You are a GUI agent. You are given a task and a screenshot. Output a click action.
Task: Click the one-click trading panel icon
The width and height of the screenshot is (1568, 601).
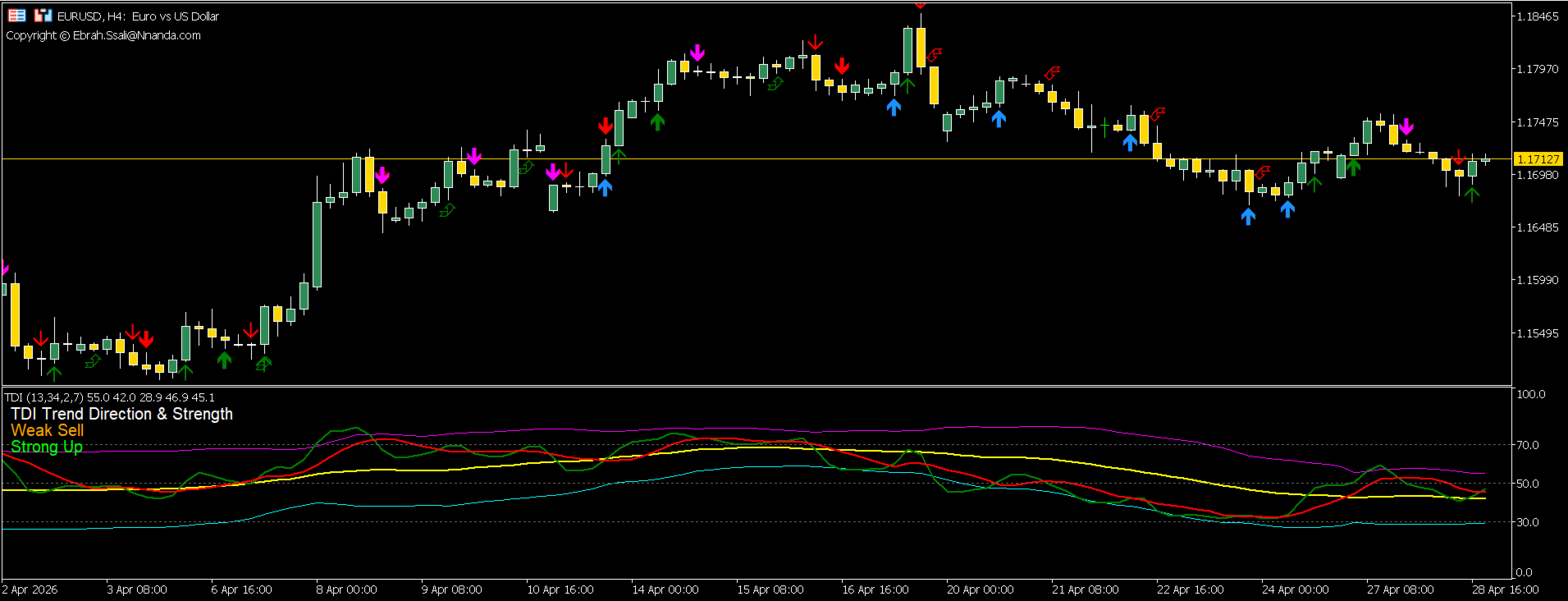click(16, 16)
